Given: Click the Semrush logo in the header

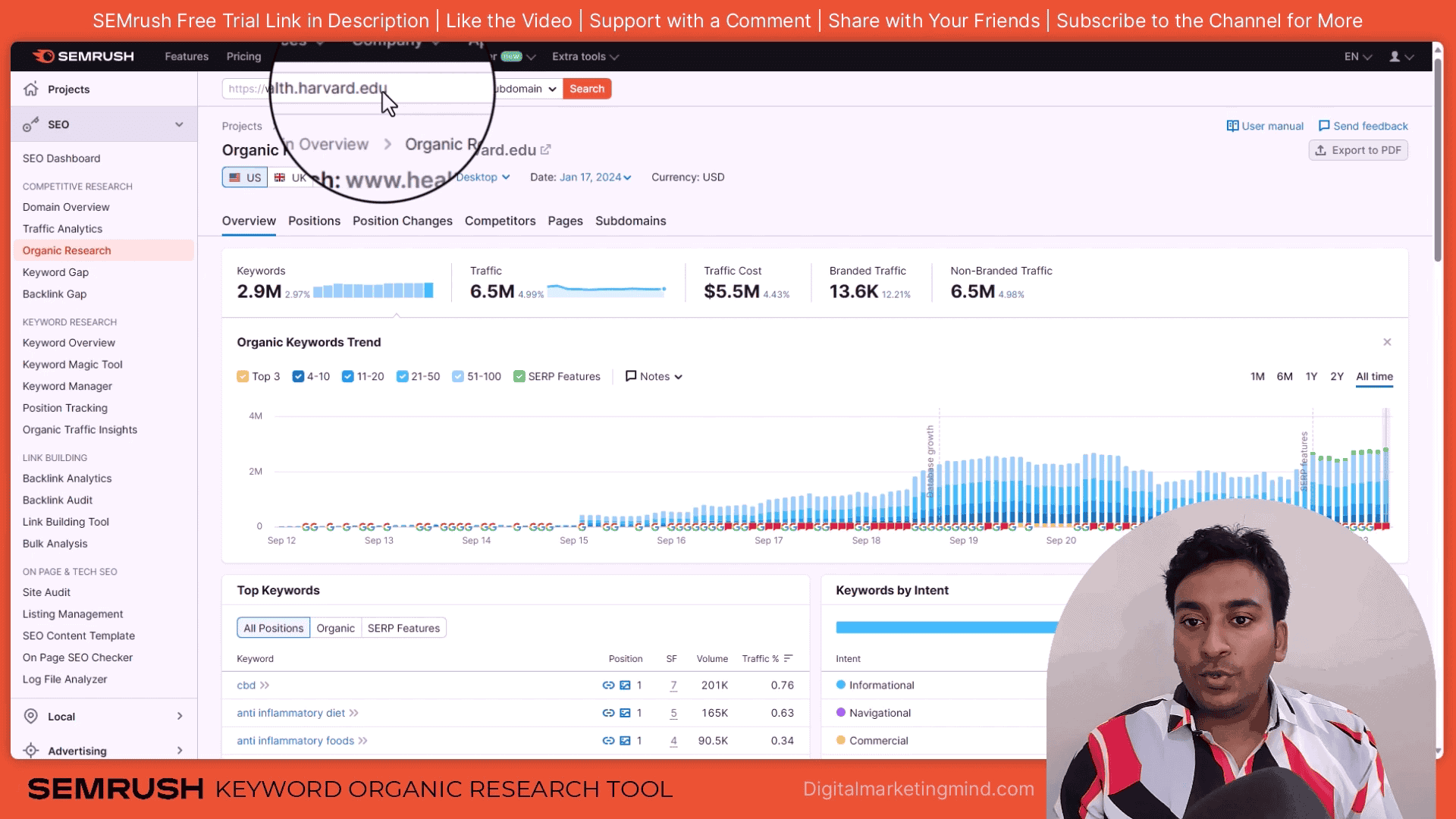Looking at the screenshot, I should [83, 56].
